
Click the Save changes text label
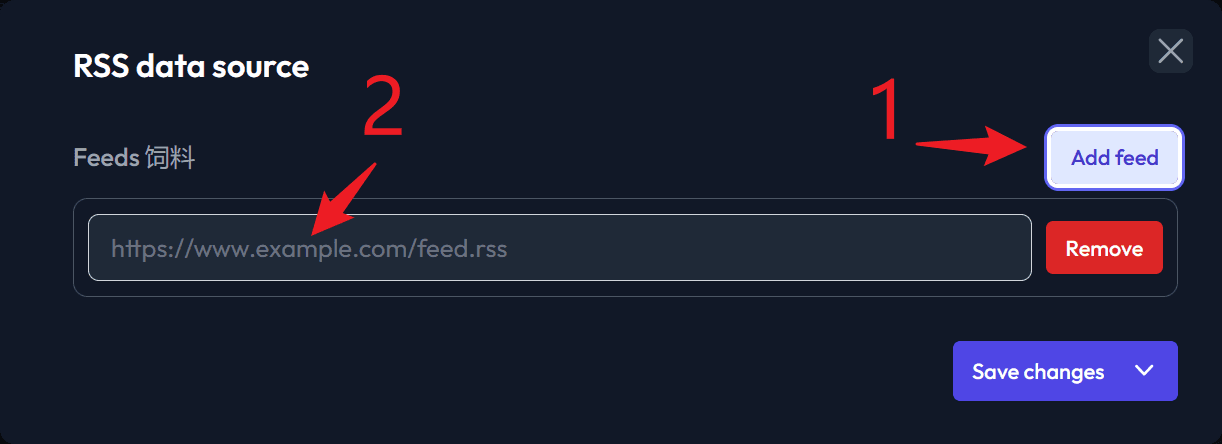[x=1038, y=372]
